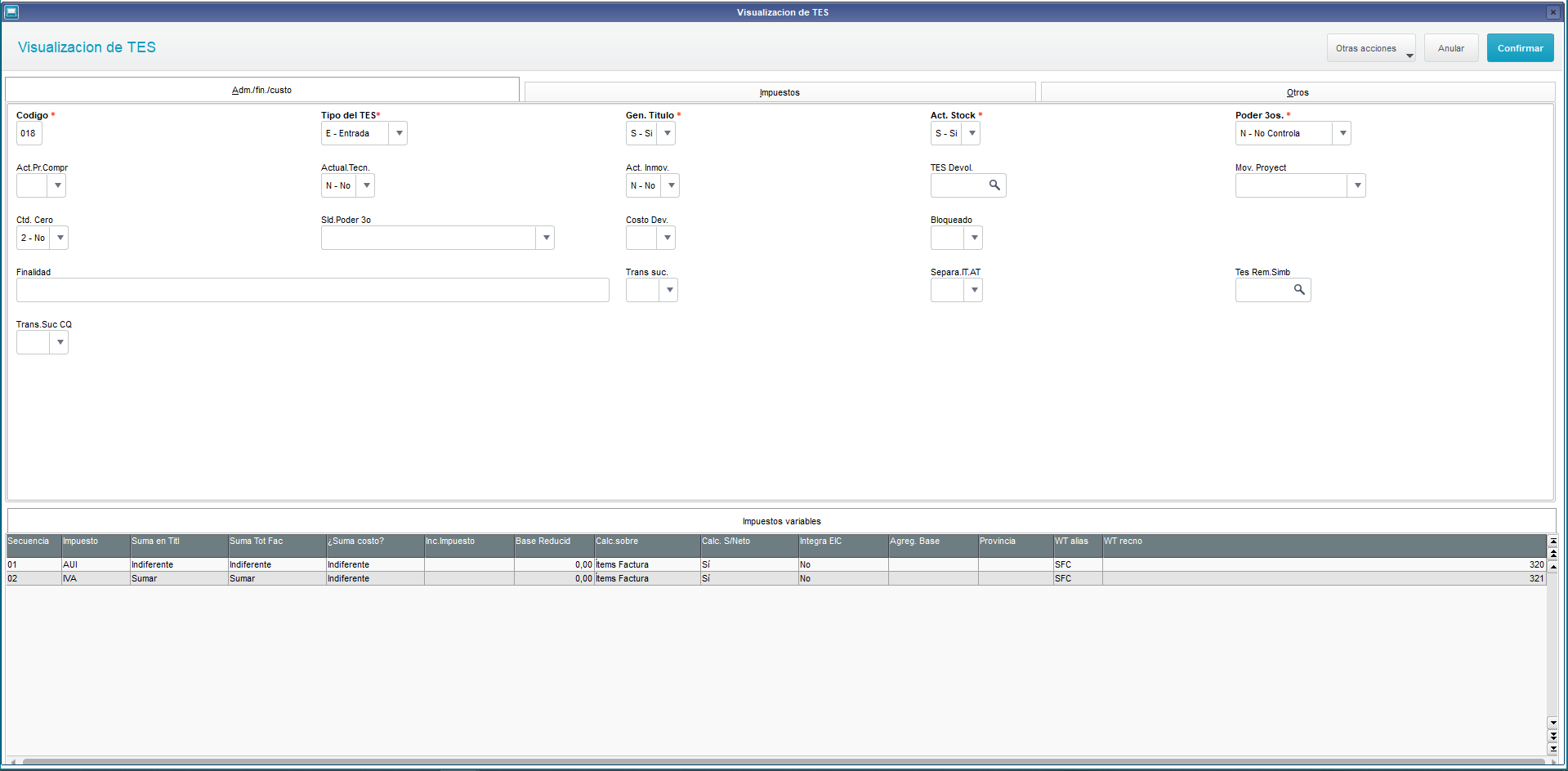Click the Anular button
The image size is (1568, 771).
click(x=1451, y=48)
